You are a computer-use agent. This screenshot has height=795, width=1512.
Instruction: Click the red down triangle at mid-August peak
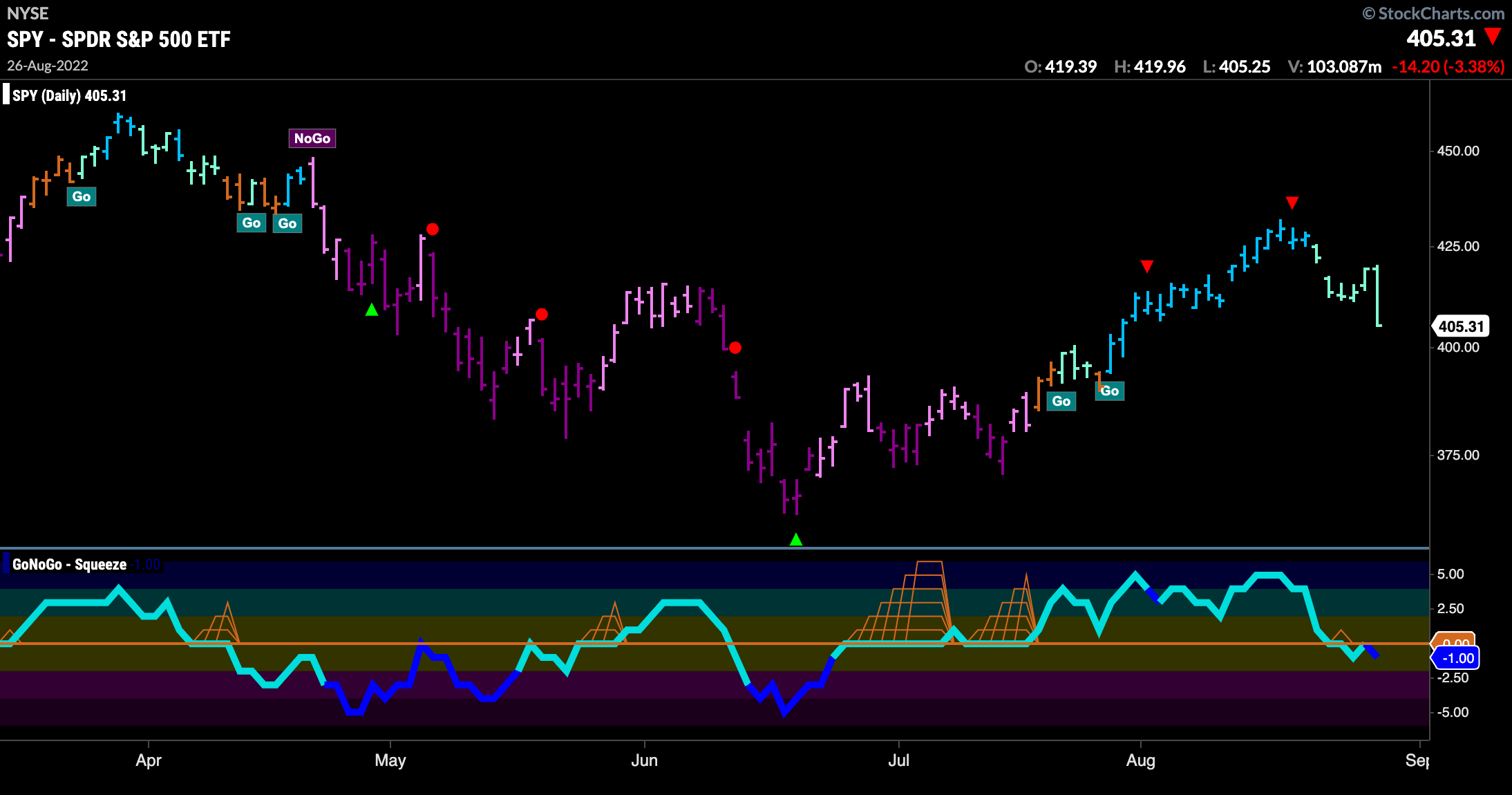click(x=1292, y=203)
